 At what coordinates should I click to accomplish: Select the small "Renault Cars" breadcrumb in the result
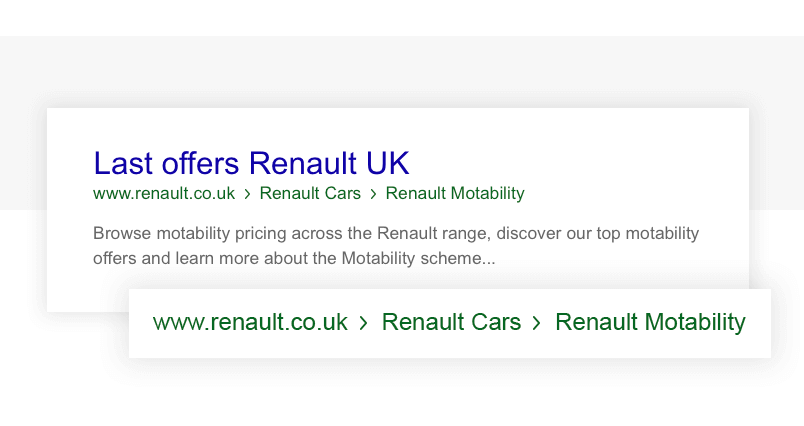310,194
